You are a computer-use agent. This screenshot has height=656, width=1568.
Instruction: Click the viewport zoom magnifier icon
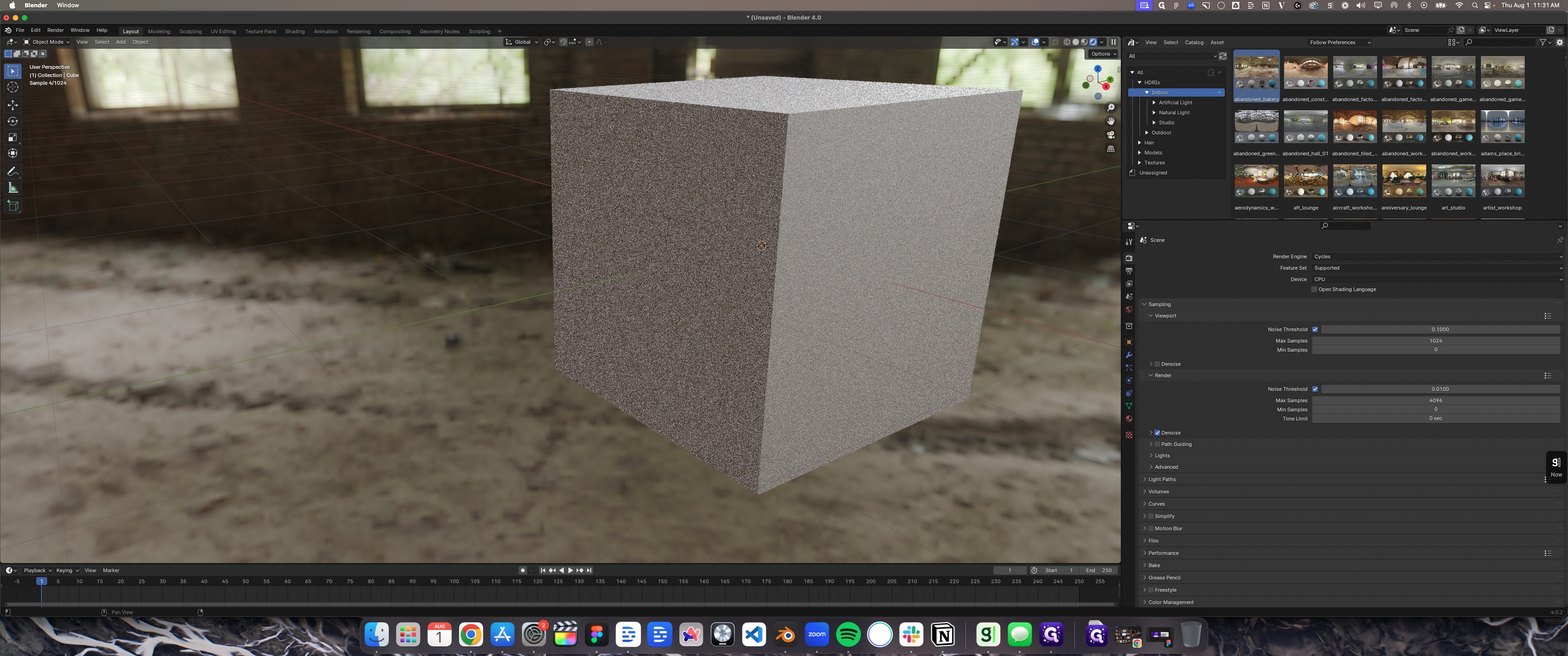point(1110,108)
